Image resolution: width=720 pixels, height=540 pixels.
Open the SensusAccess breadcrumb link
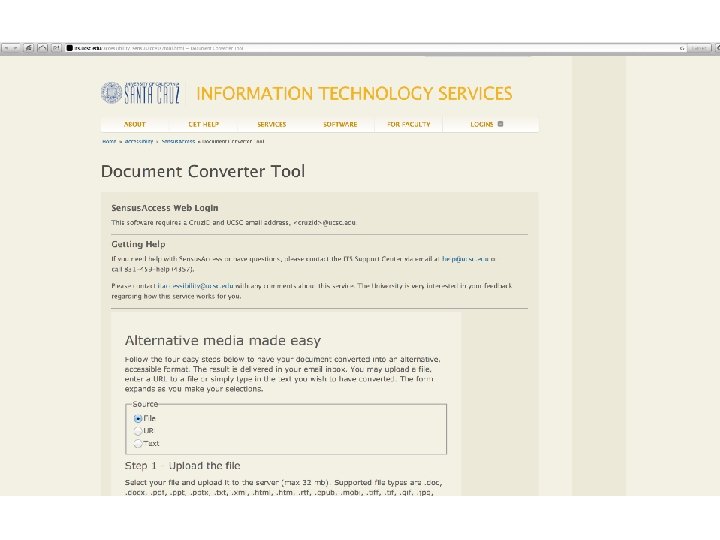tap(178, 141)
